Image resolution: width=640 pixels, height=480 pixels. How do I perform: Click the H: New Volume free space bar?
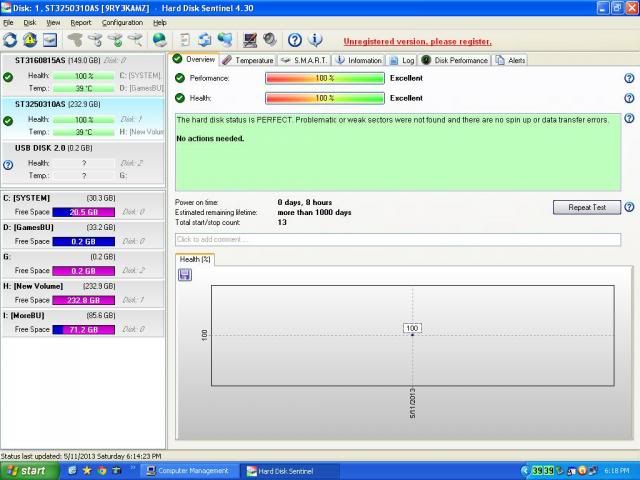83,300
